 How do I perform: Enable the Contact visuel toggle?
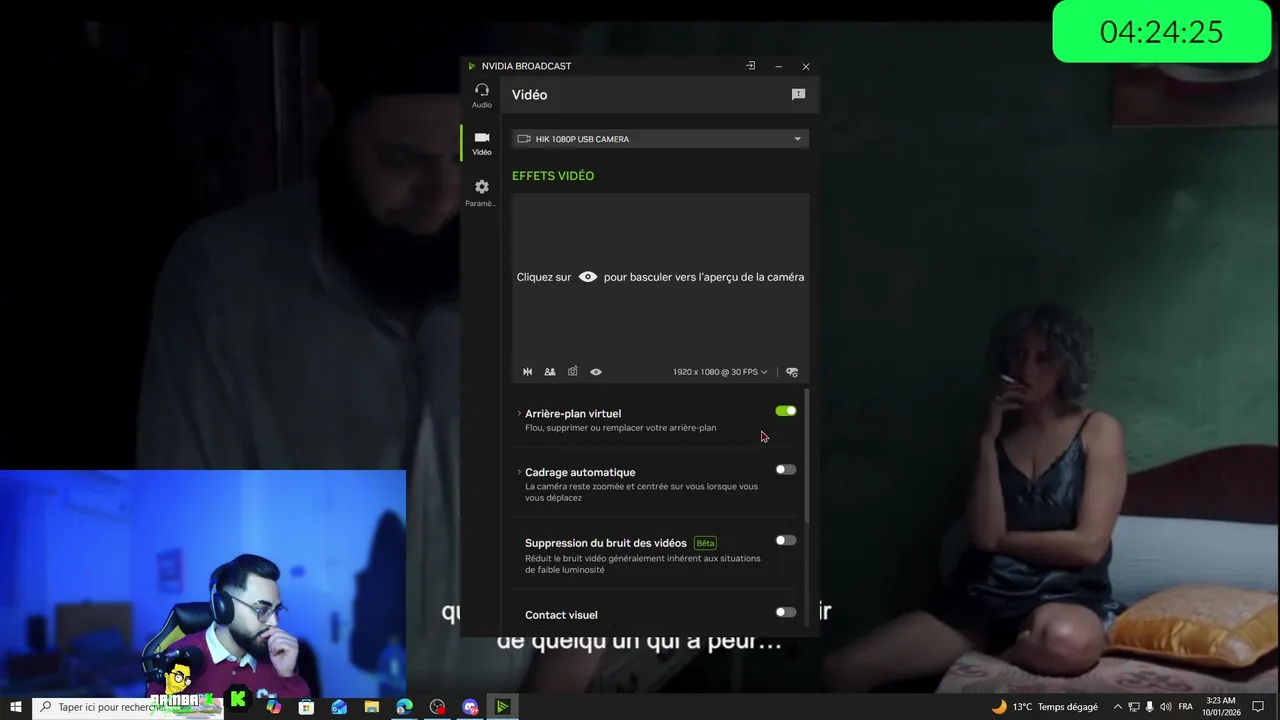click(786, 612)
